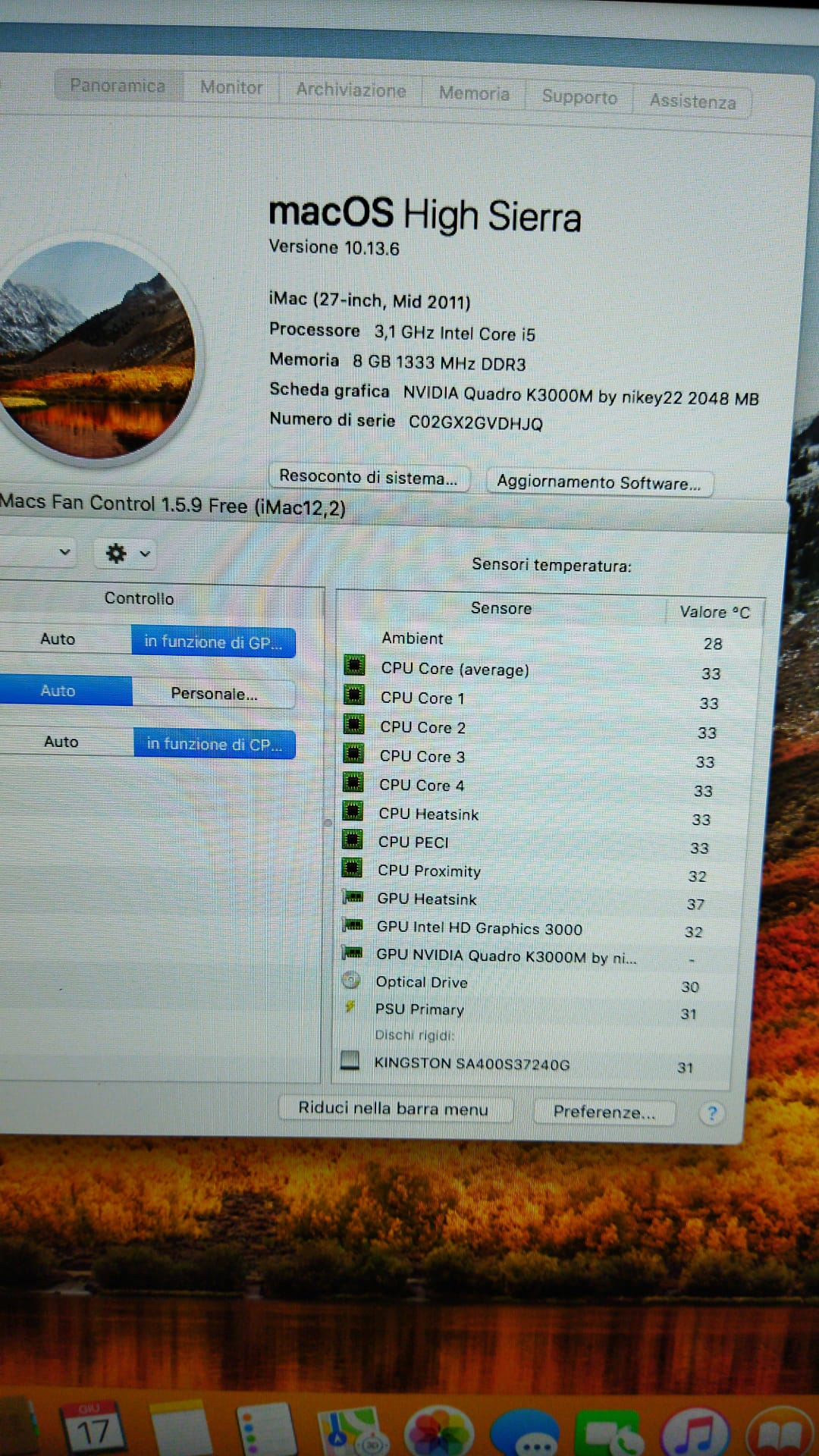The height and width of the screenshot is (1456, 819).
Task: Open the Memoria tab
Action: pyautogui.click(x=474, y=93)
